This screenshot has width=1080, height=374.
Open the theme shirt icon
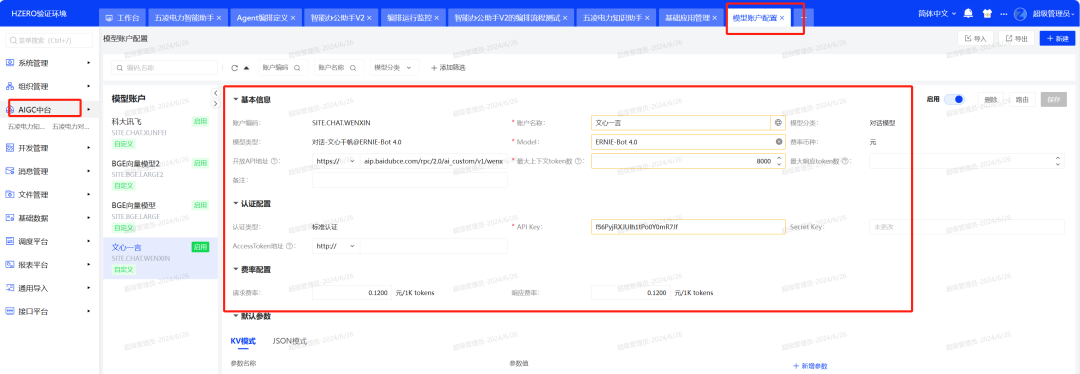click(986, 14)
